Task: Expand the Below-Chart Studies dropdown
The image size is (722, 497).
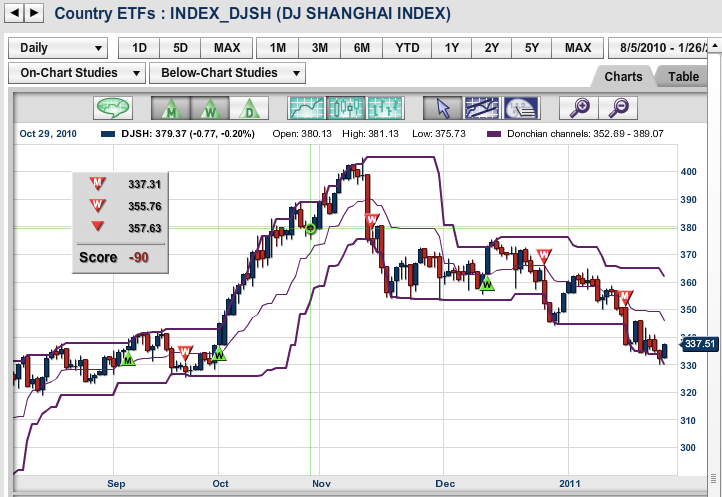Action: click(x=227, y=72)
